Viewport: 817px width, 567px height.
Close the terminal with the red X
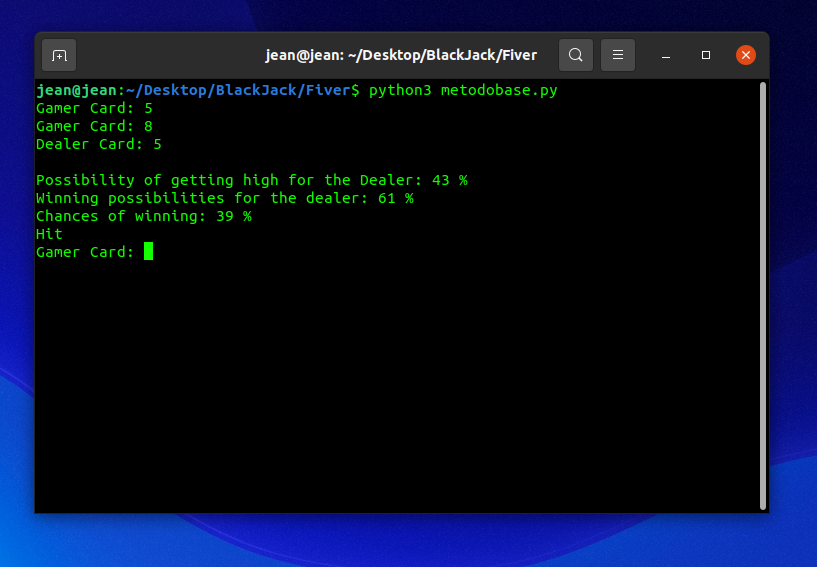pyautogui.click(x=745, y=55)
